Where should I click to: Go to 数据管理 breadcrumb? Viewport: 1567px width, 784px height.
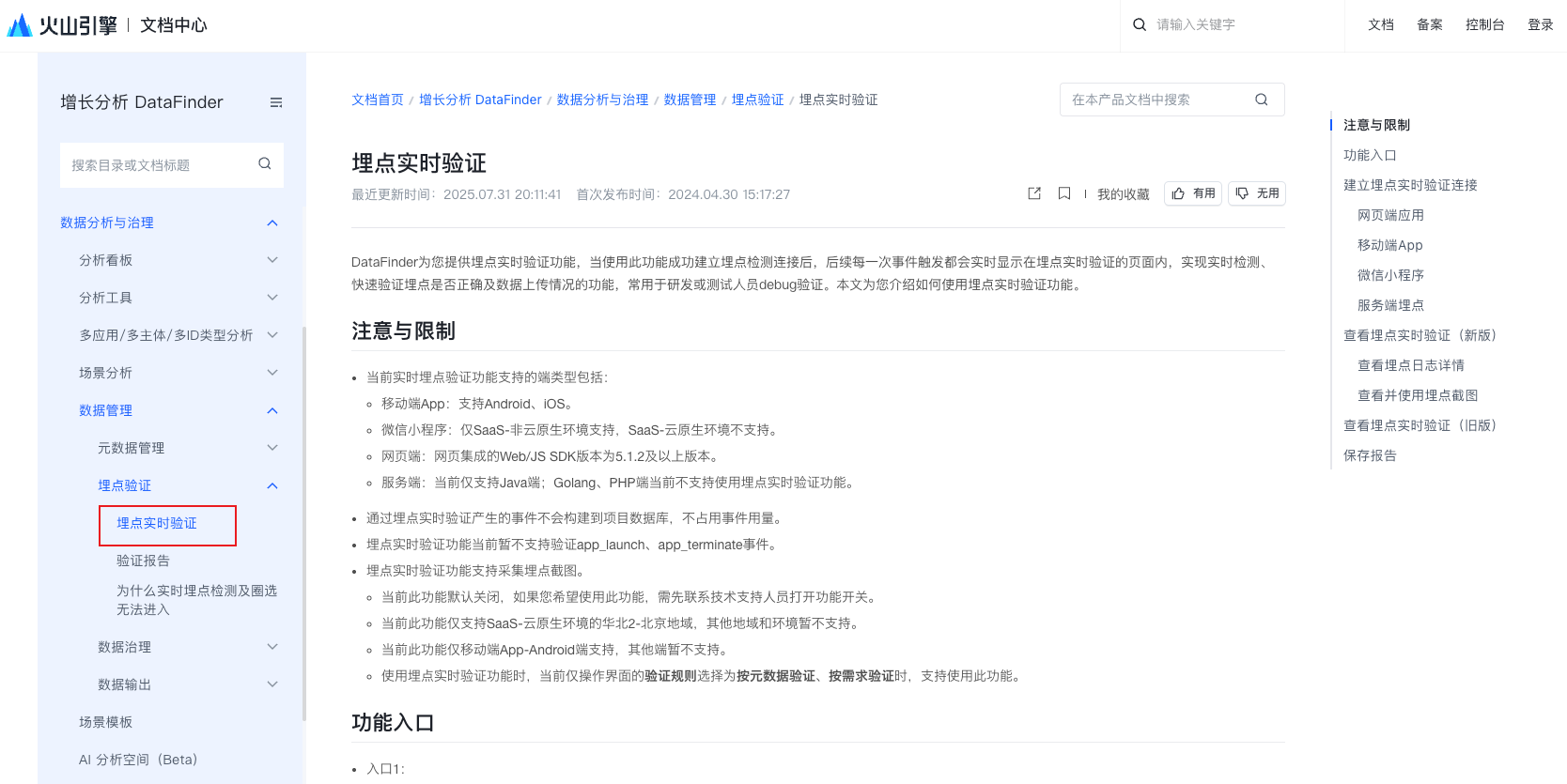coord(690,100)
